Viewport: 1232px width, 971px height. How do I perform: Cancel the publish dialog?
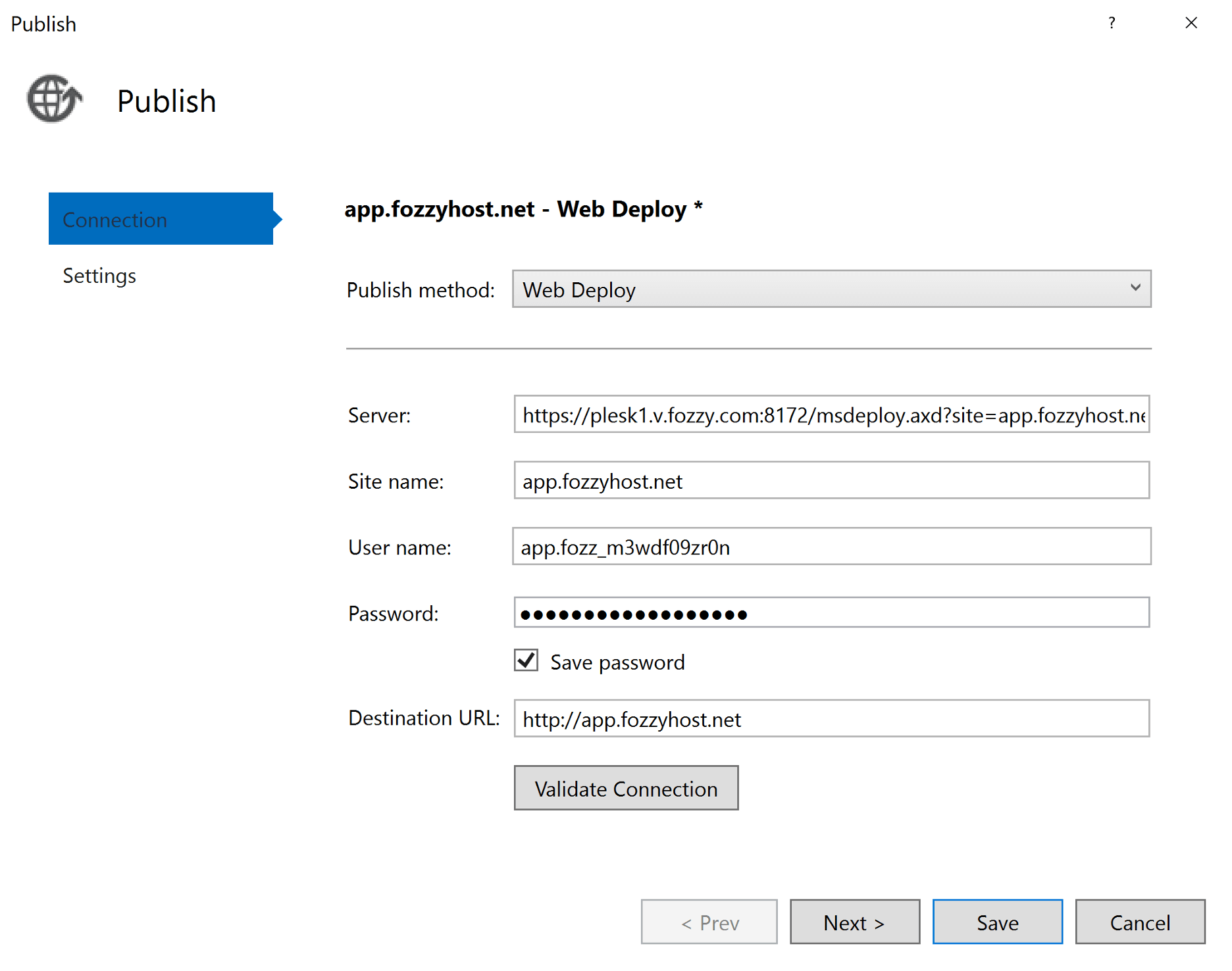(x=1141, y=922)
